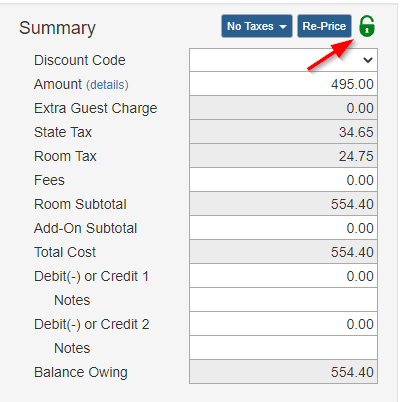Click the Amount field showing 495.00
402x402 pixels.
point(283,84)
